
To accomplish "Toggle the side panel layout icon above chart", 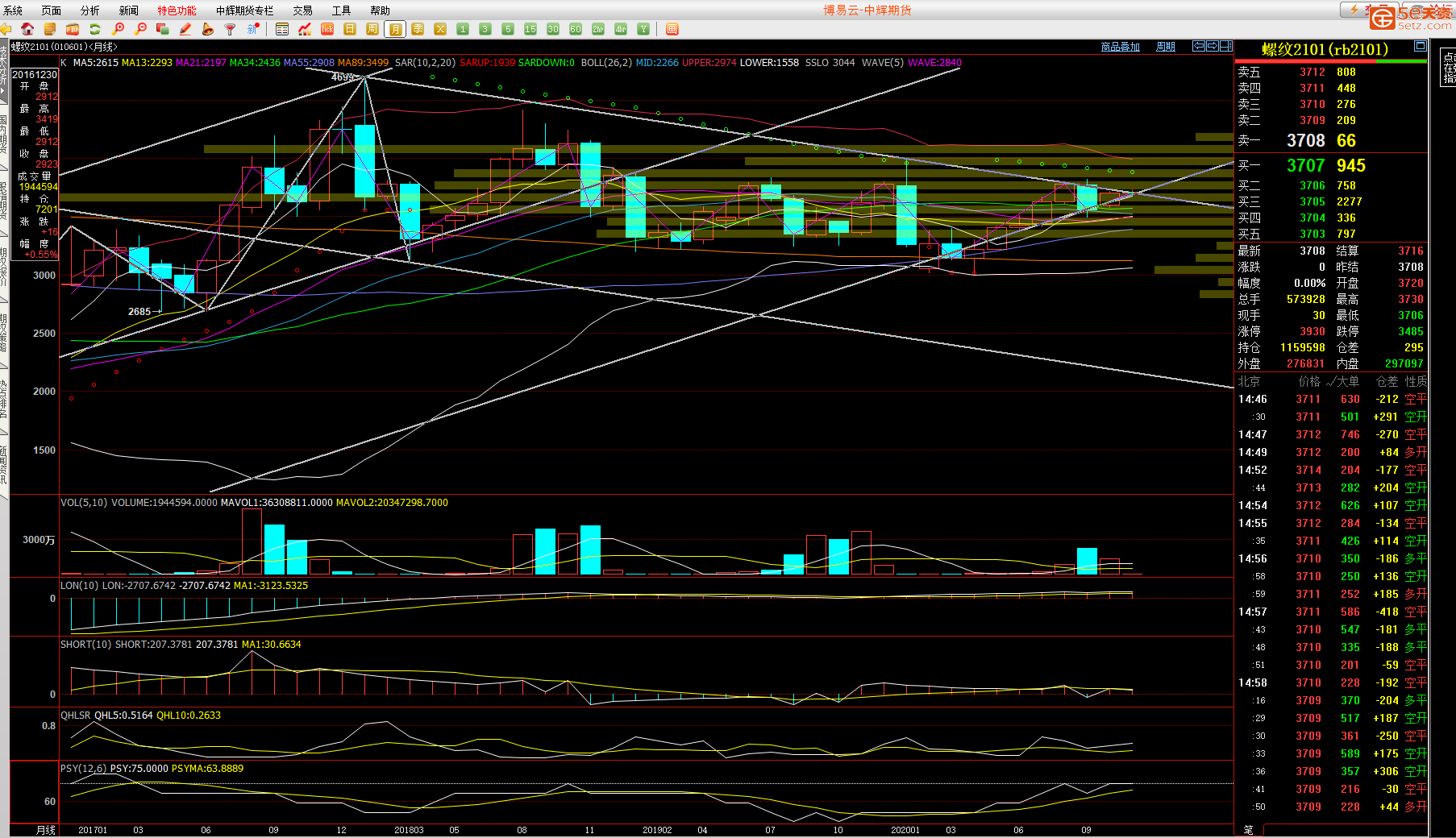I will click(1226, 46).
